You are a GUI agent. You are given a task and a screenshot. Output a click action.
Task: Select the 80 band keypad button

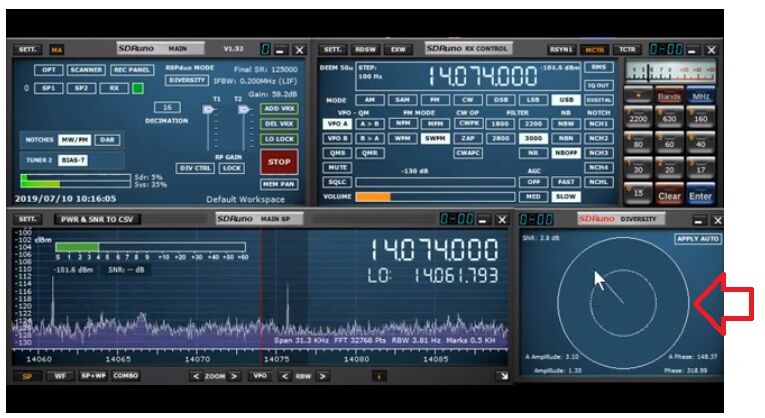coord(638,143)
